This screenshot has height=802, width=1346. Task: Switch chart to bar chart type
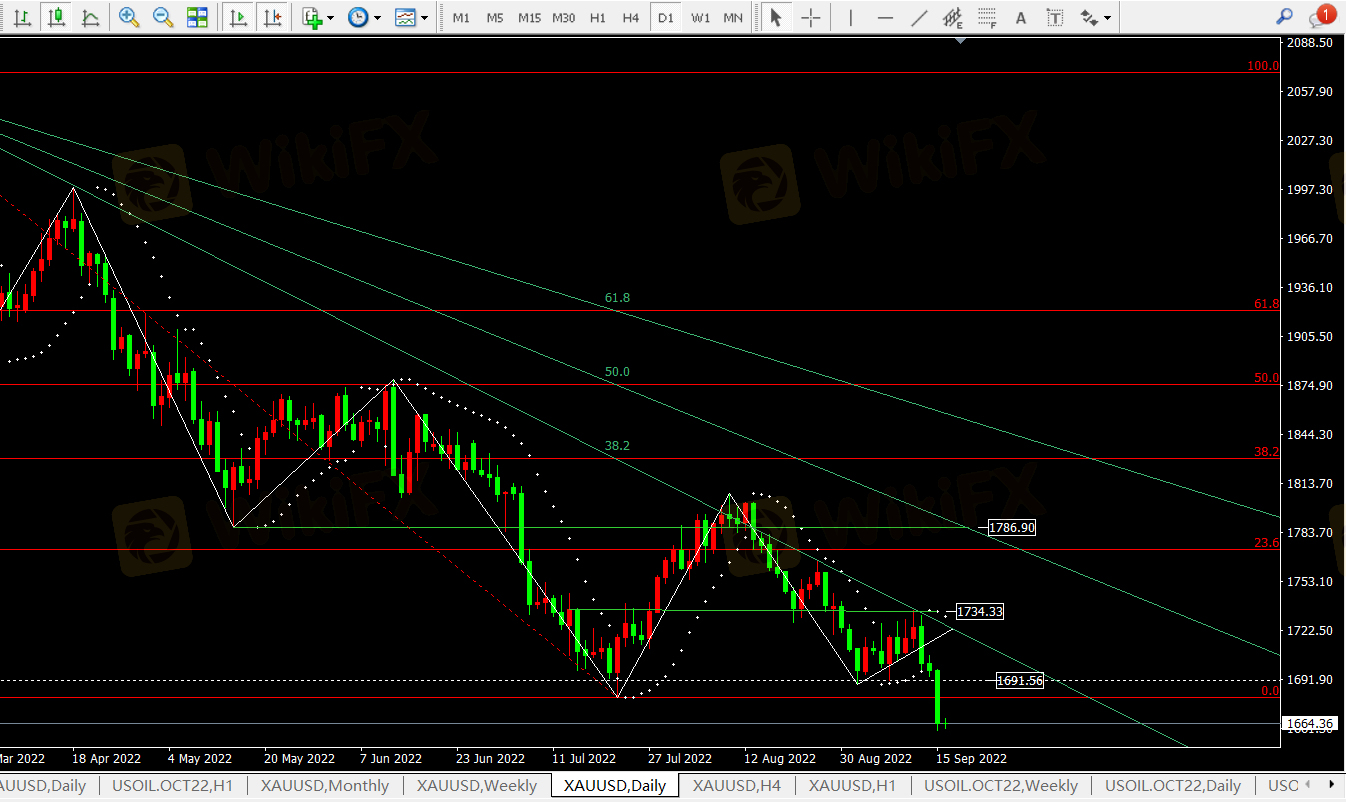pyautogui.click(x=22, y=17)
